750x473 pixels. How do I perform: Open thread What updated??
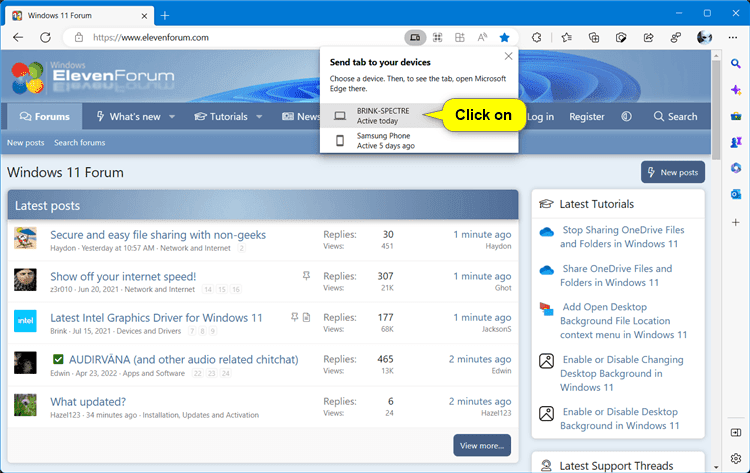88,402
